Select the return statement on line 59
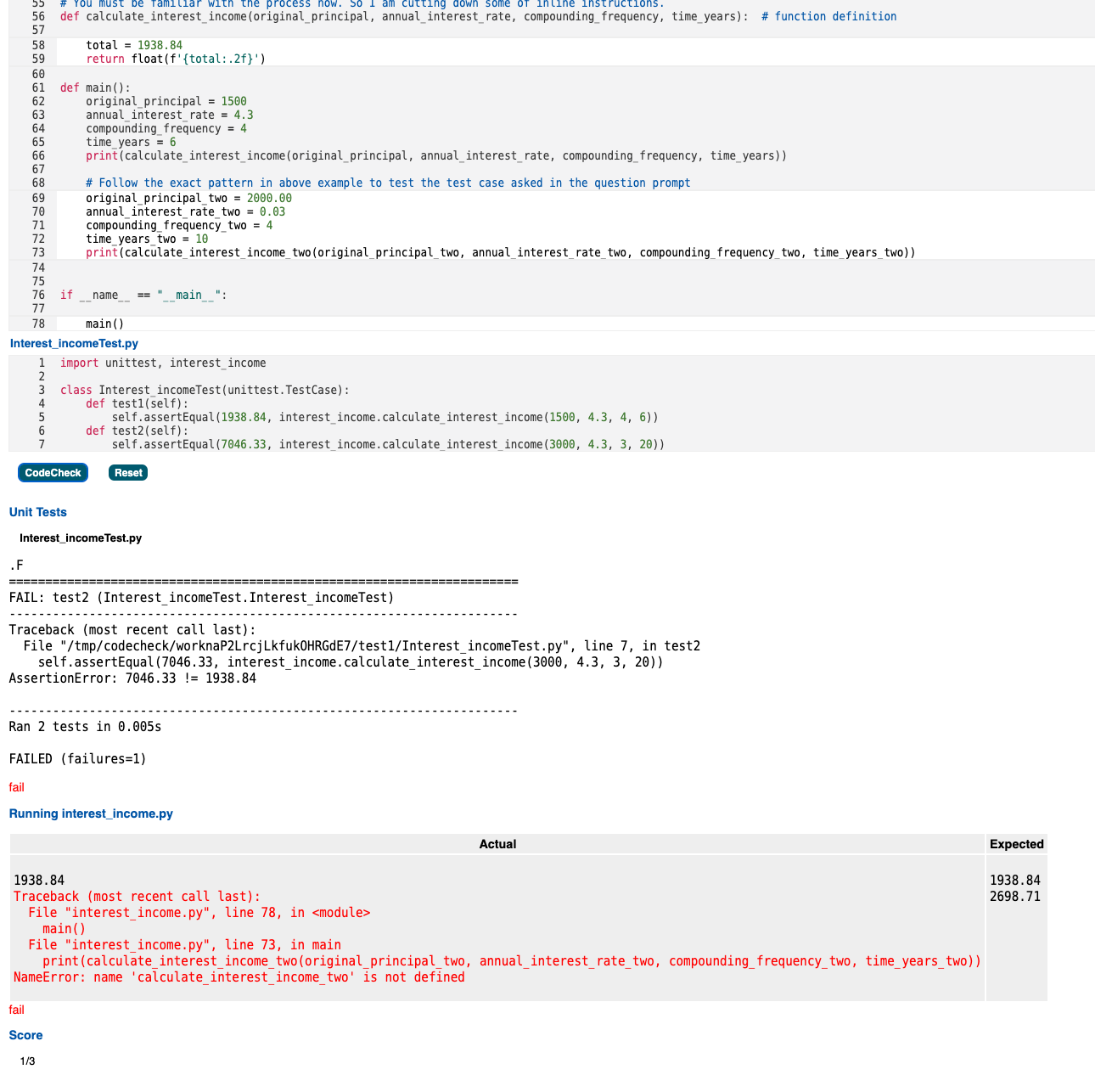The width and height of the screenshot is (1095, 1092). click(170, 59)
